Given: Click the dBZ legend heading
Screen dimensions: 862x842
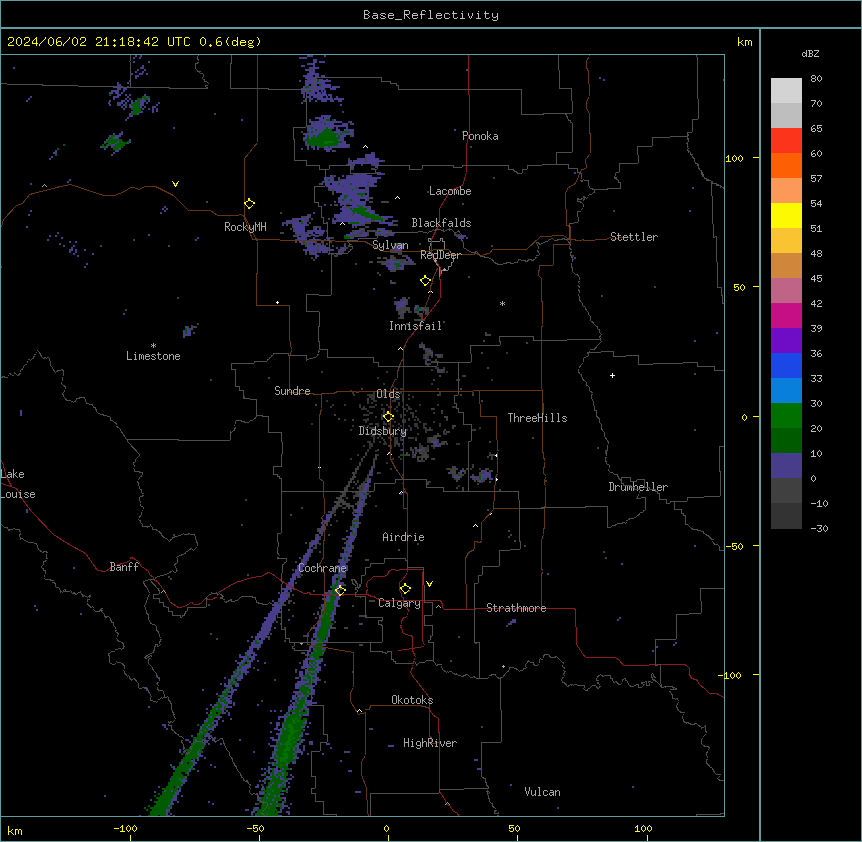Looking at the screenshot, I should [810, 53].
